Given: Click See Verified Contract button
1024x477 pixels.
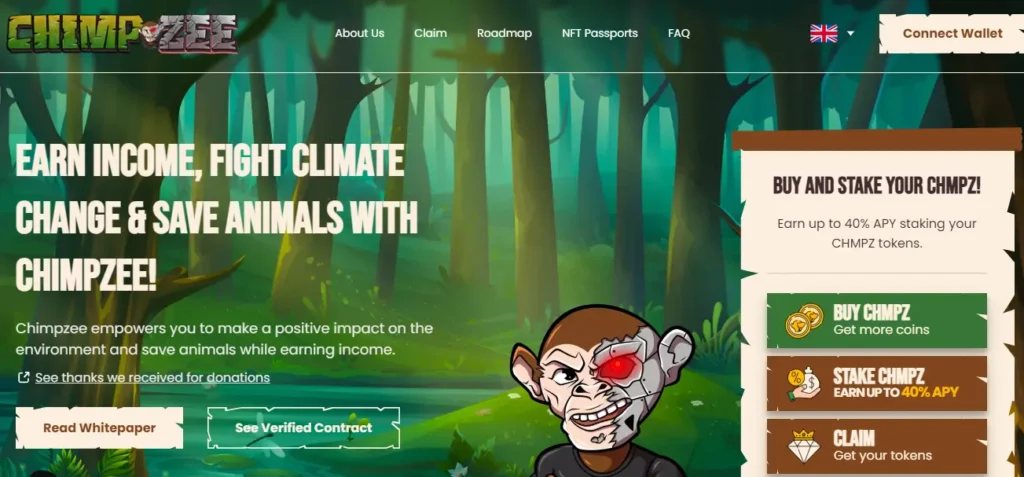Looking at the screenshot, I should click(304, 428).
